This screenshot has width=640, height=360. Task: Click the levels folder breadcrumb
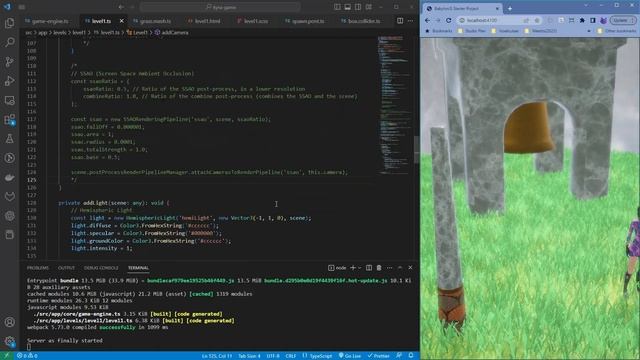pos(60,32)
